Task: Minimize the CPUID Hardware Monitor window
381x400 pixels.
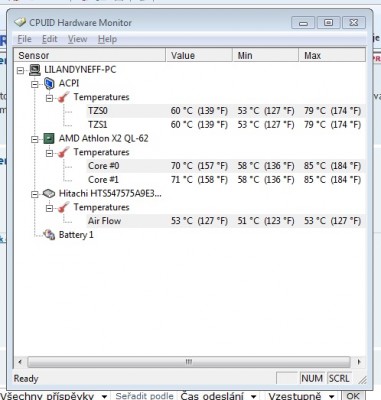Action: click(303, 23)
